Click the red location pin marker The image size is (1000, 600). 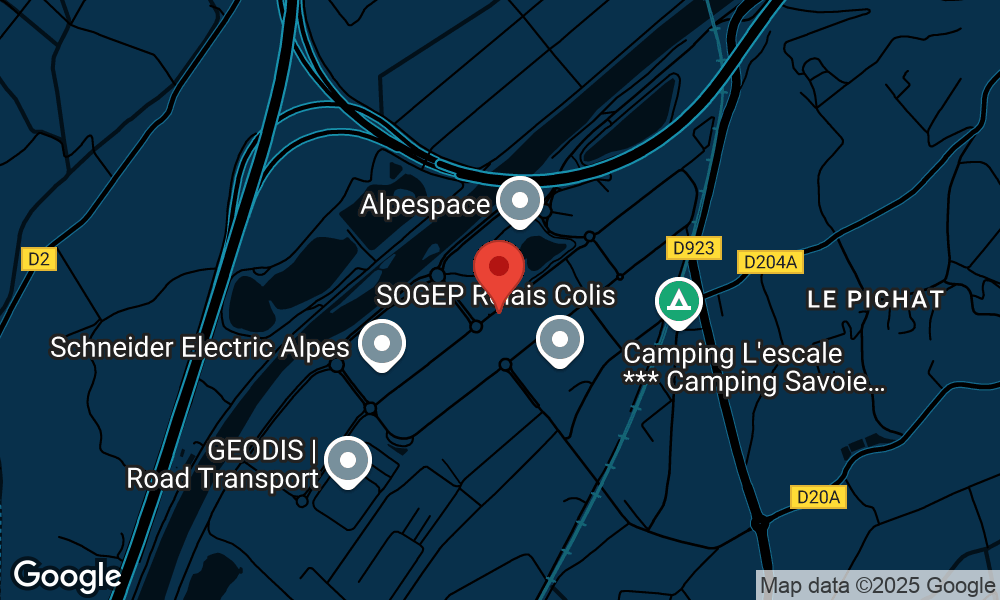(x=499, y=276)
